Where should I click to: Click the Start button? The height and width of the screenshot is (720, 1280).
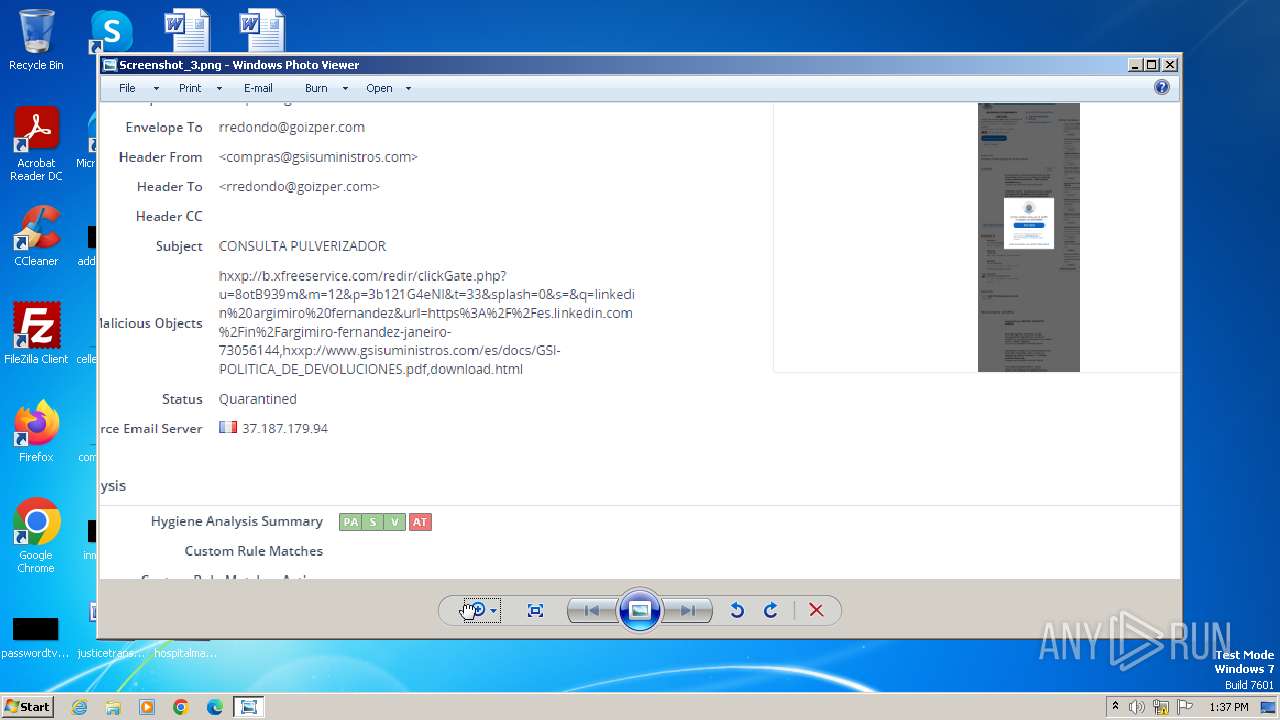[x=28, y=706]
